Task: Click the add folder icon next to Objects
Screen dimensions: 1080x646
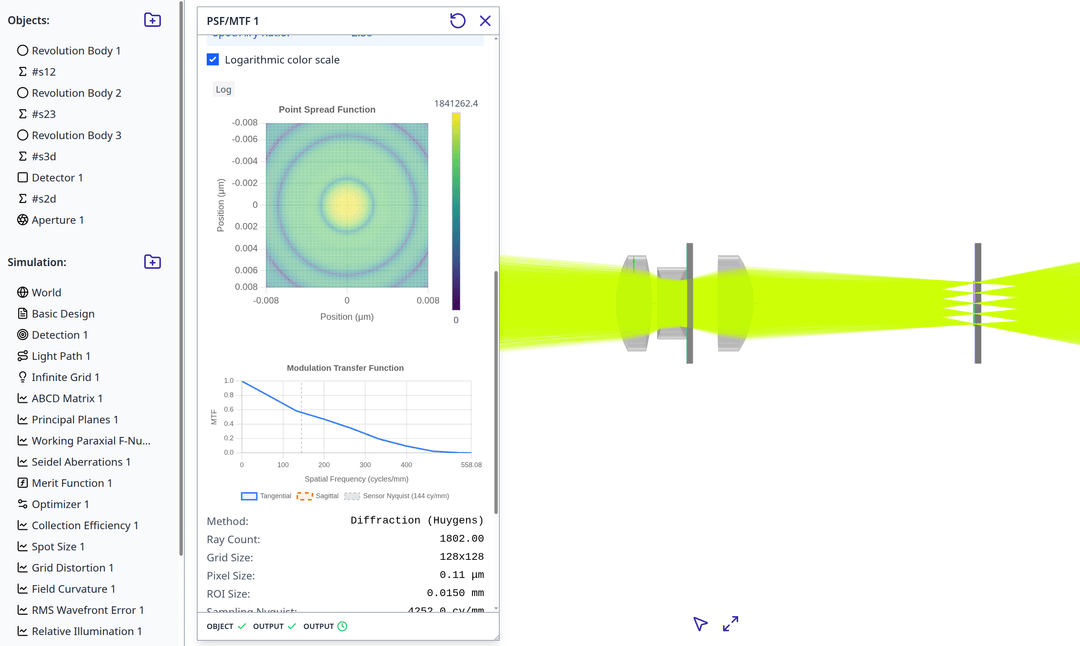Action: click(152, 20)
